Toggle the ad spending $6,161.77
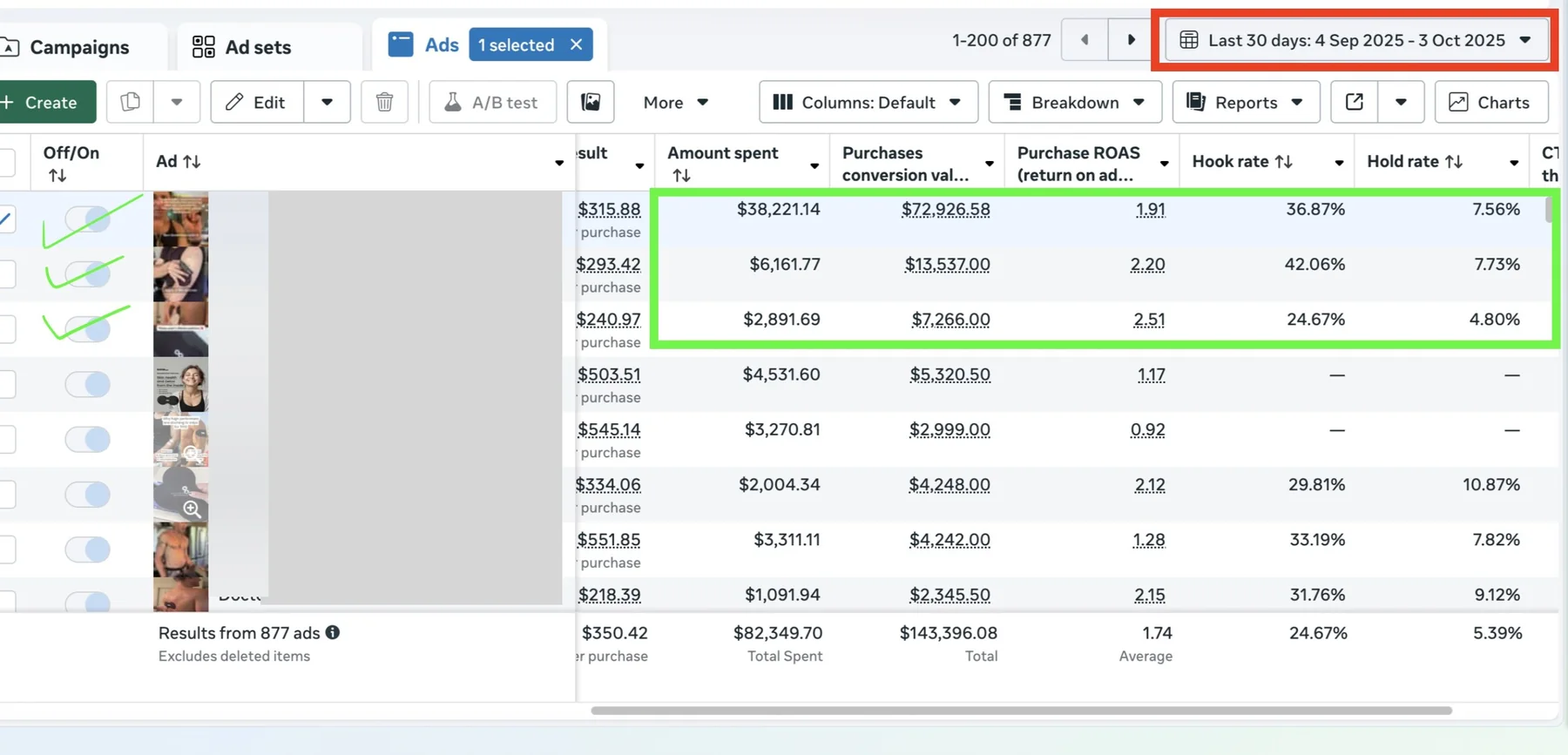 (x=87, y=274)
